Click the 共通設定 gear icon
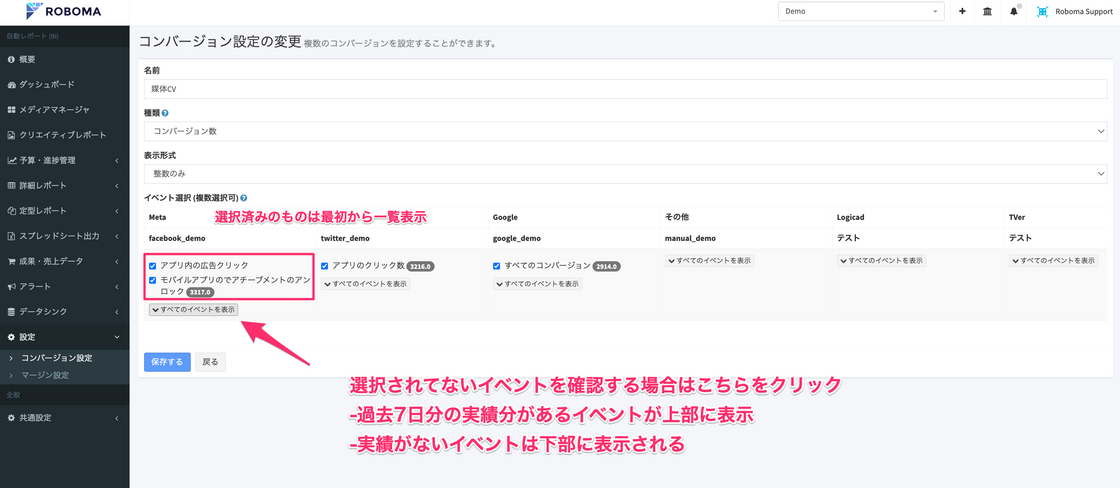Image resolution: width=1120 pixels, height=488 pixels. click(11, 417)
